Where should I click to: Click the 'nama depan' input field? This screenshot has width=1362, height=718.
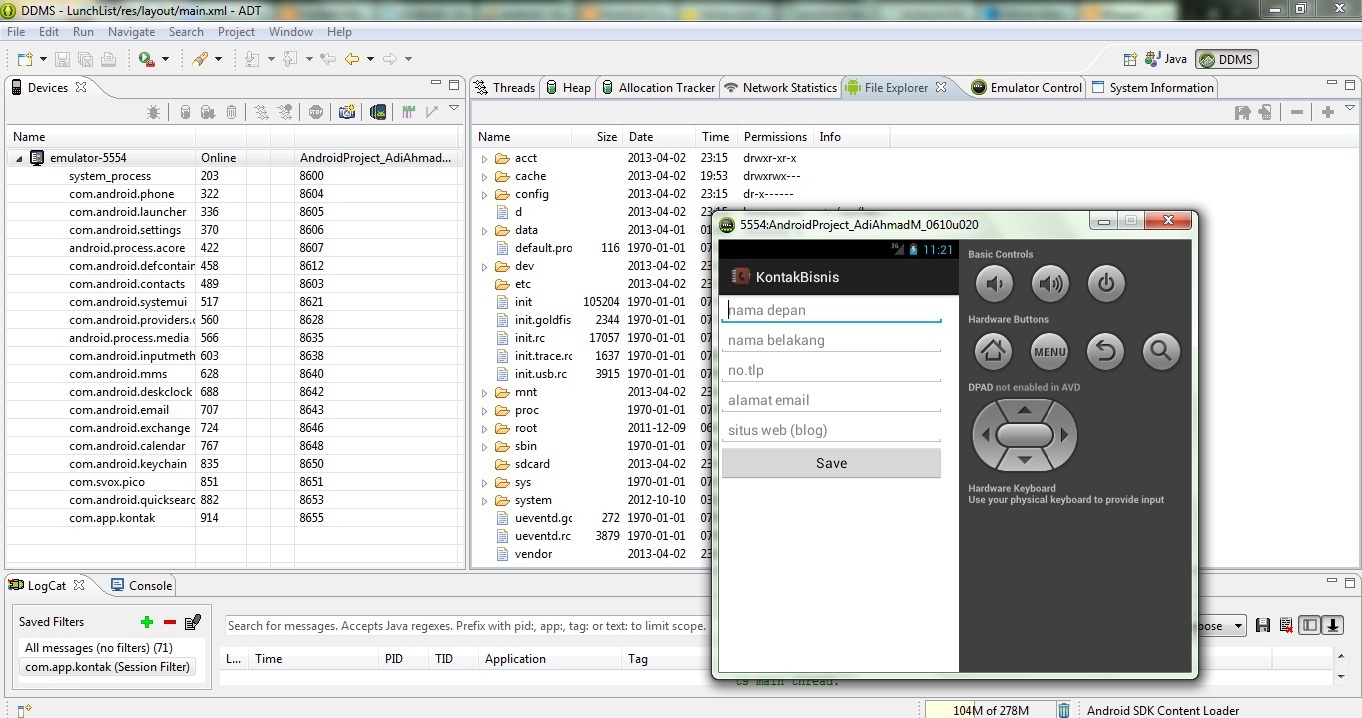click(831, 310)
